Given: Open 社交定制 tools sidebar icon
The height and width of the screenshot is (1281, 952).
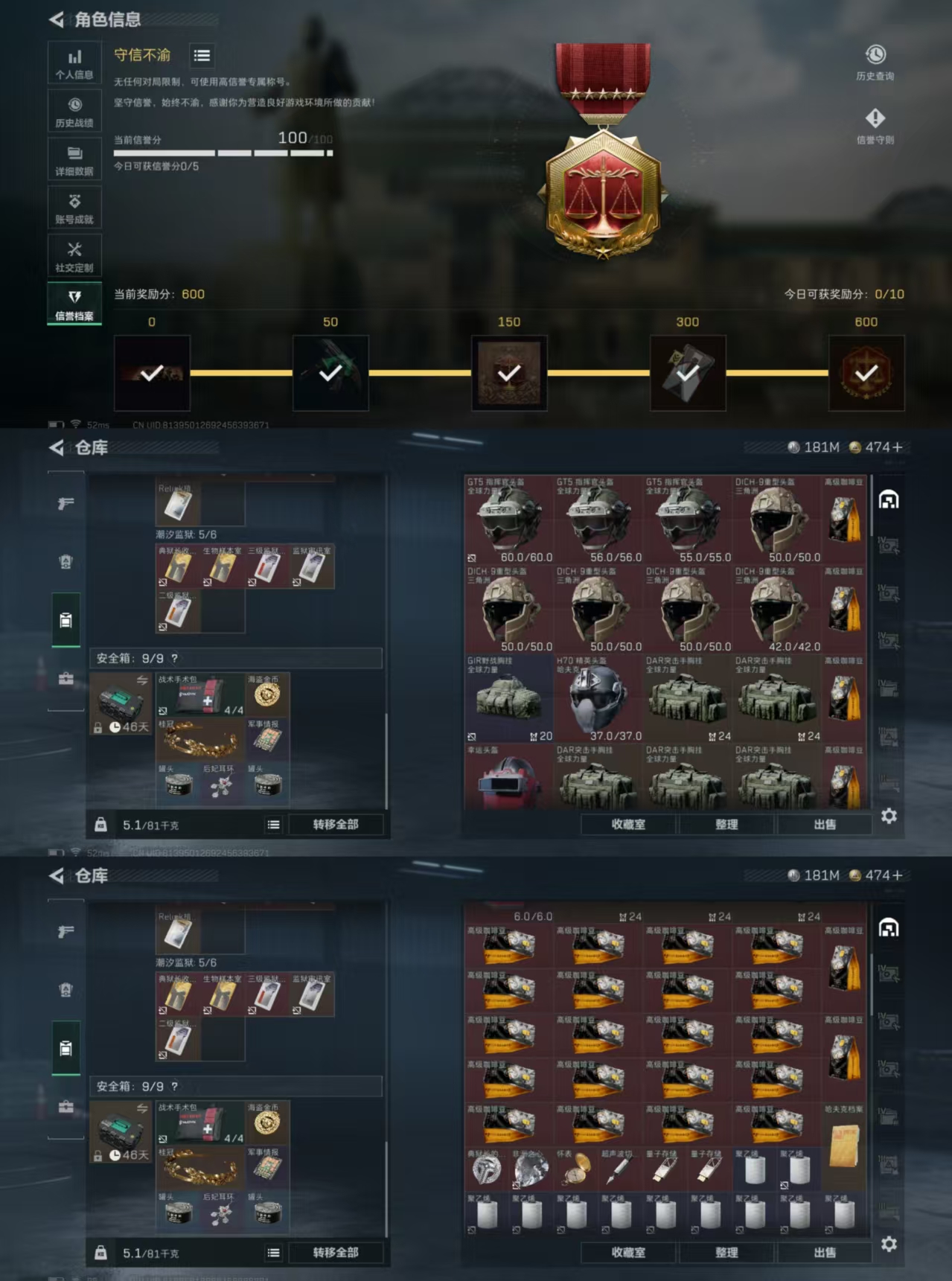Looking at the screenshot, I should pyautogui.click(x=74, y=256).
